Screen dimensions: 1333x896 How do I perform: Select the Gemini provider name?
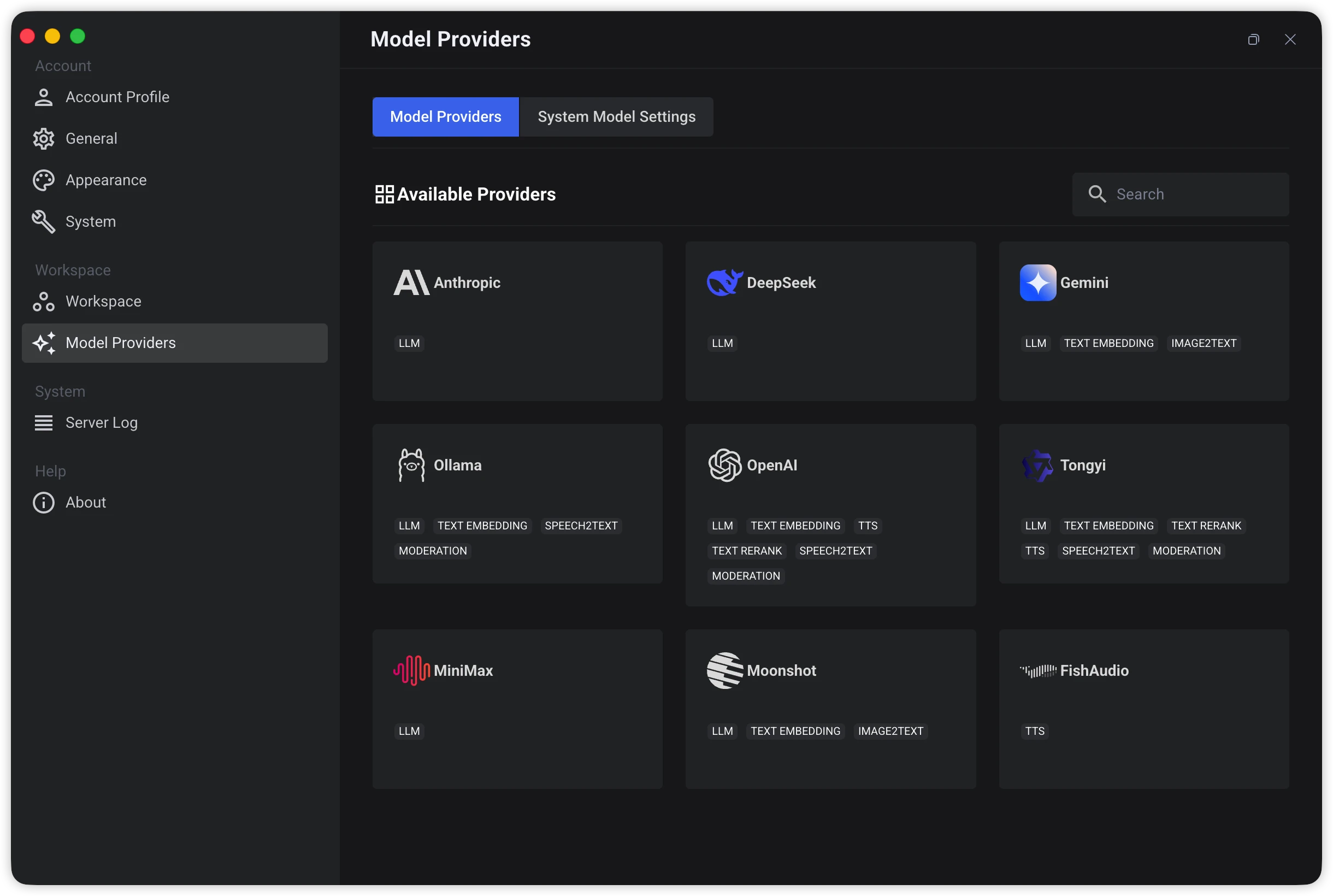click(x=1084, y=283)
